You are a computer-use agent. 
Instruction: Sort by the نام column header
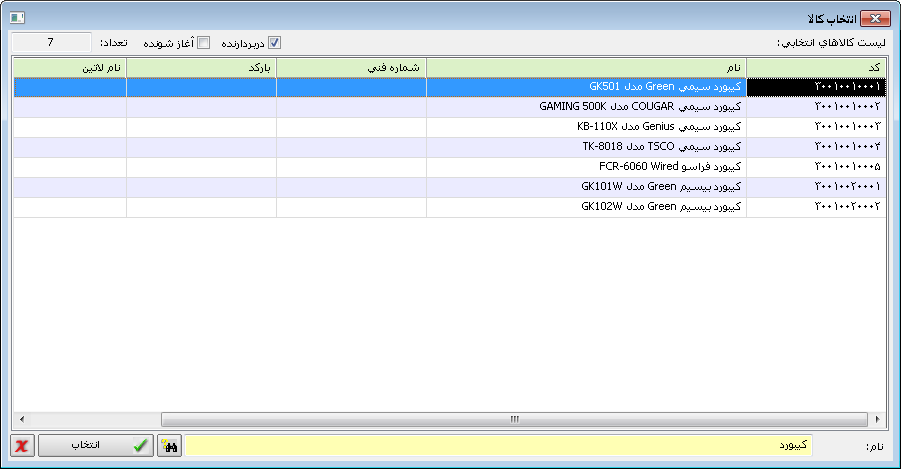click(586, 67)
